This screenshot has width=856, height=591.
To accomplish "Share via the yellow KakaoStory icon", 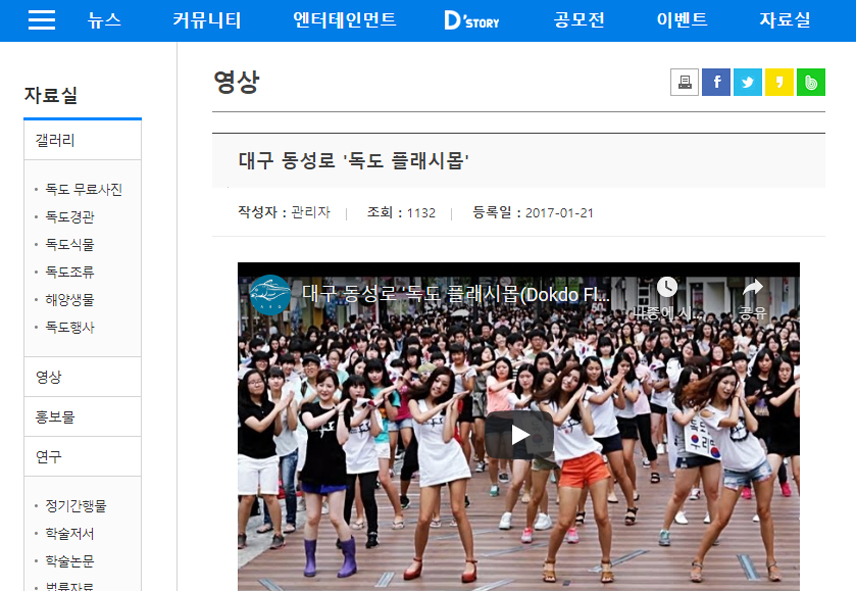I will coord(778,82).
